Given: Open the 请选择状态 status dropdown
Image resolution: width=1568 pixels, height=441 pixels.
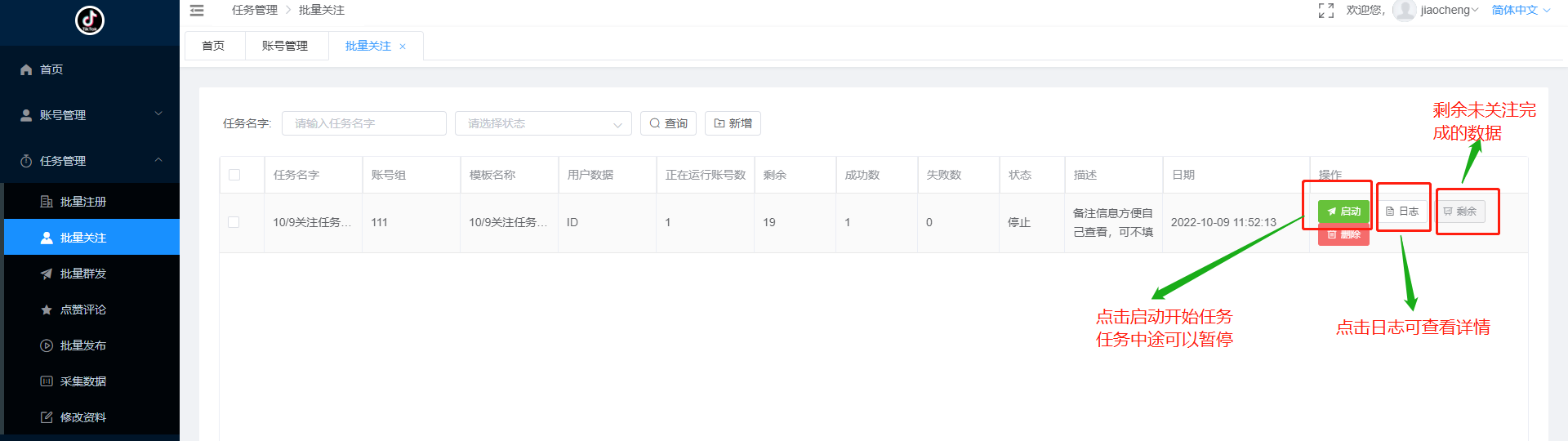Looking at the screenshot, I should point(542,123).
